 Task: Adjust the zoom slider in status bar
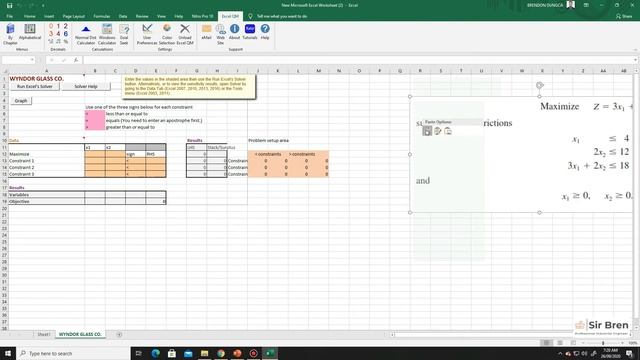pos(603,343)
